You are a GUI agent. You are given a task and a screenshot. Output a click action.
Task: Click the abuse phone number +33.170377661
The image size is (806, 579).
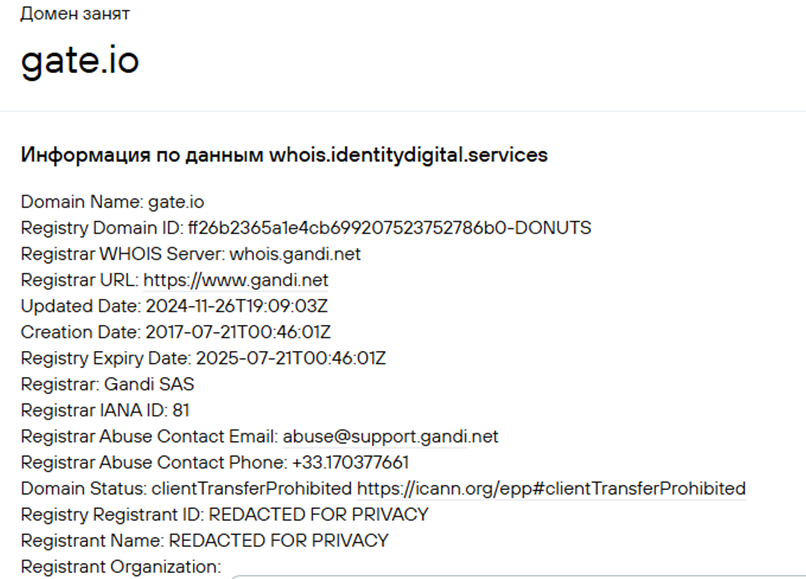pyautogui.click(x=350, y=462)
